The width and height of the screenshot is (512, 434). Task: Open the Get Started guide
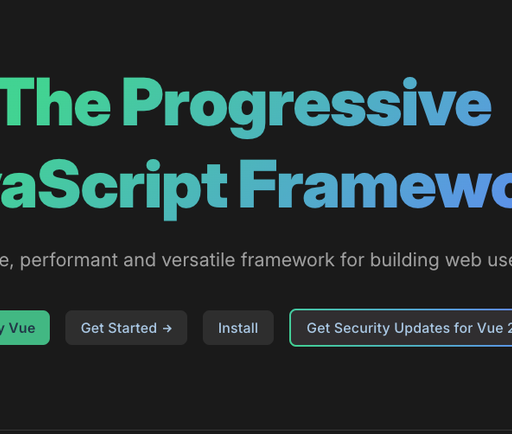(x=126, y=328)
